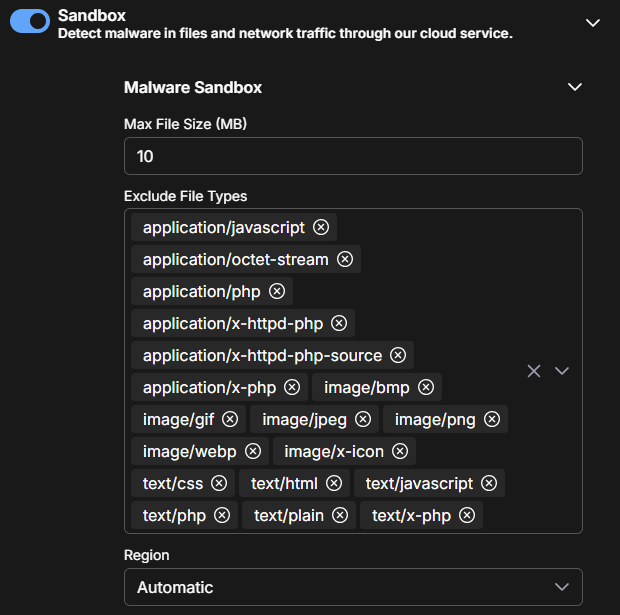
Task: Collapse the Sandbox section chevron
Action: [x=594, y=22]
